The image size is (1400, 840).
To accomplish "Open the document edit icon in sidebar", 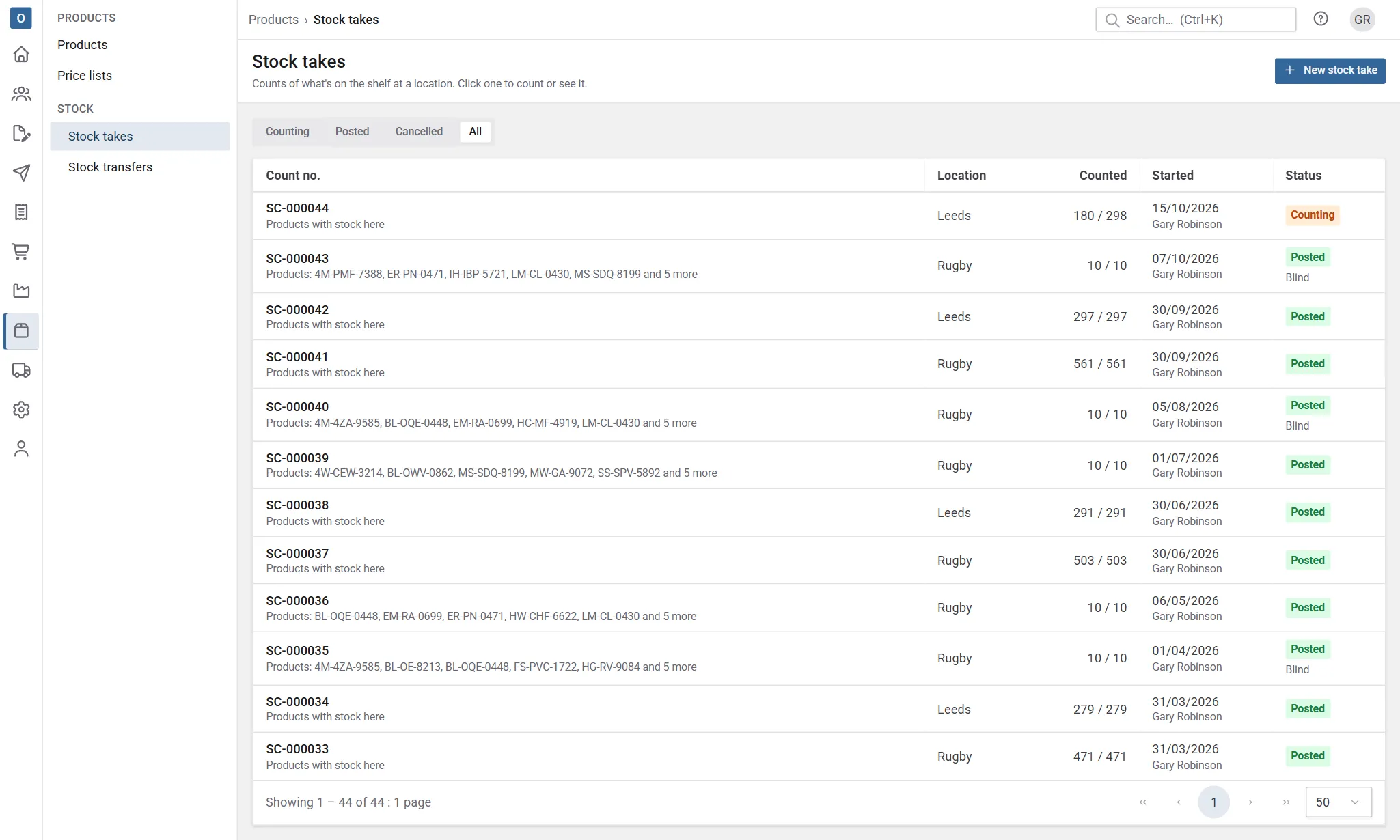I will click(21, 133).
